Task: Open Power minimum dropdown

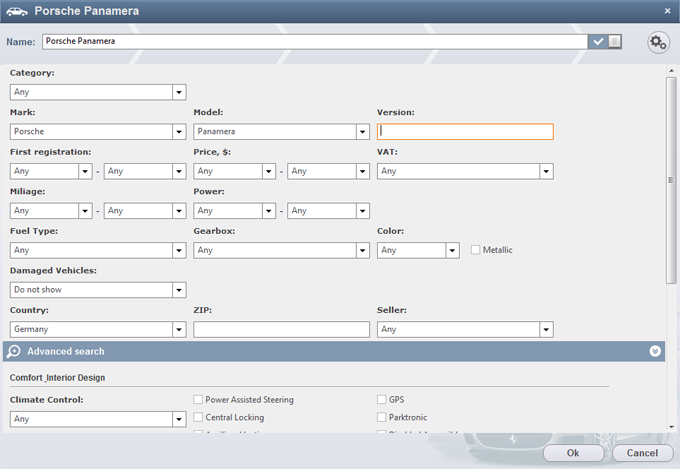Action: (235, 210)
